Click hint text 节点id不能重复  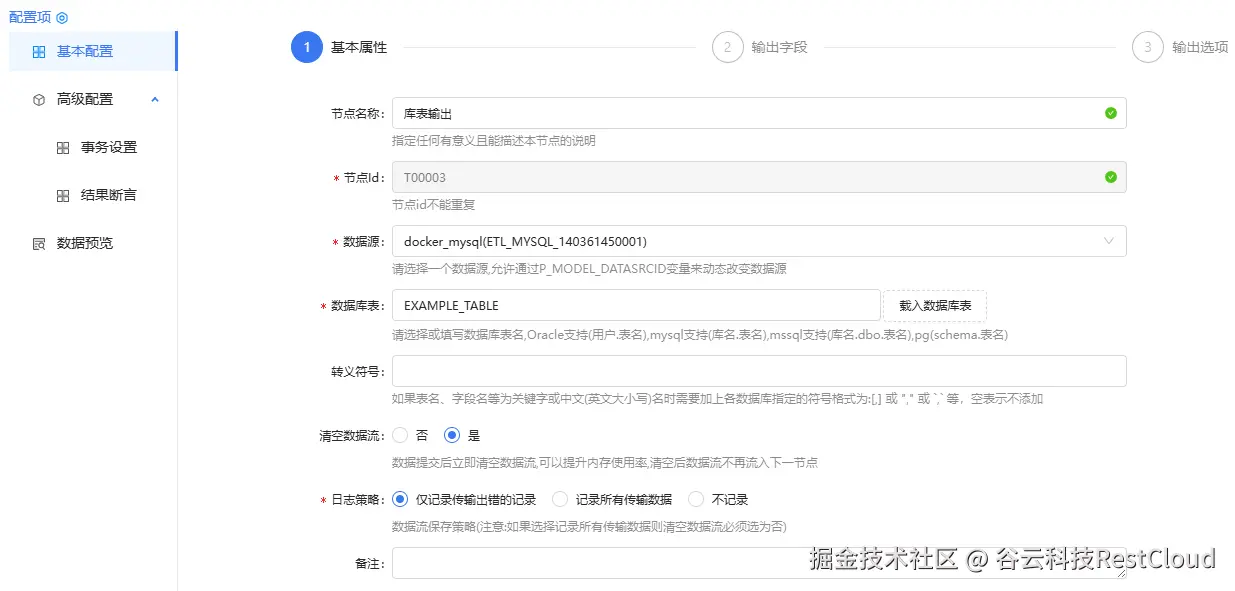pyautogui.click(x=433, y=205)
